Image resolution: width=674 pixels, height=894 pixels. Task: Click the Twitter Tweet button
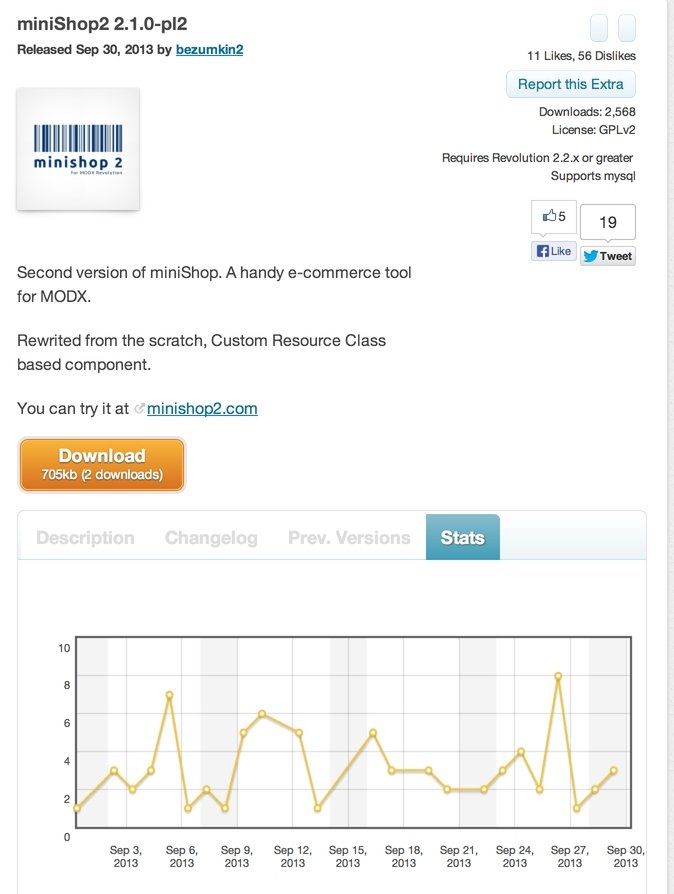[608, 256]
